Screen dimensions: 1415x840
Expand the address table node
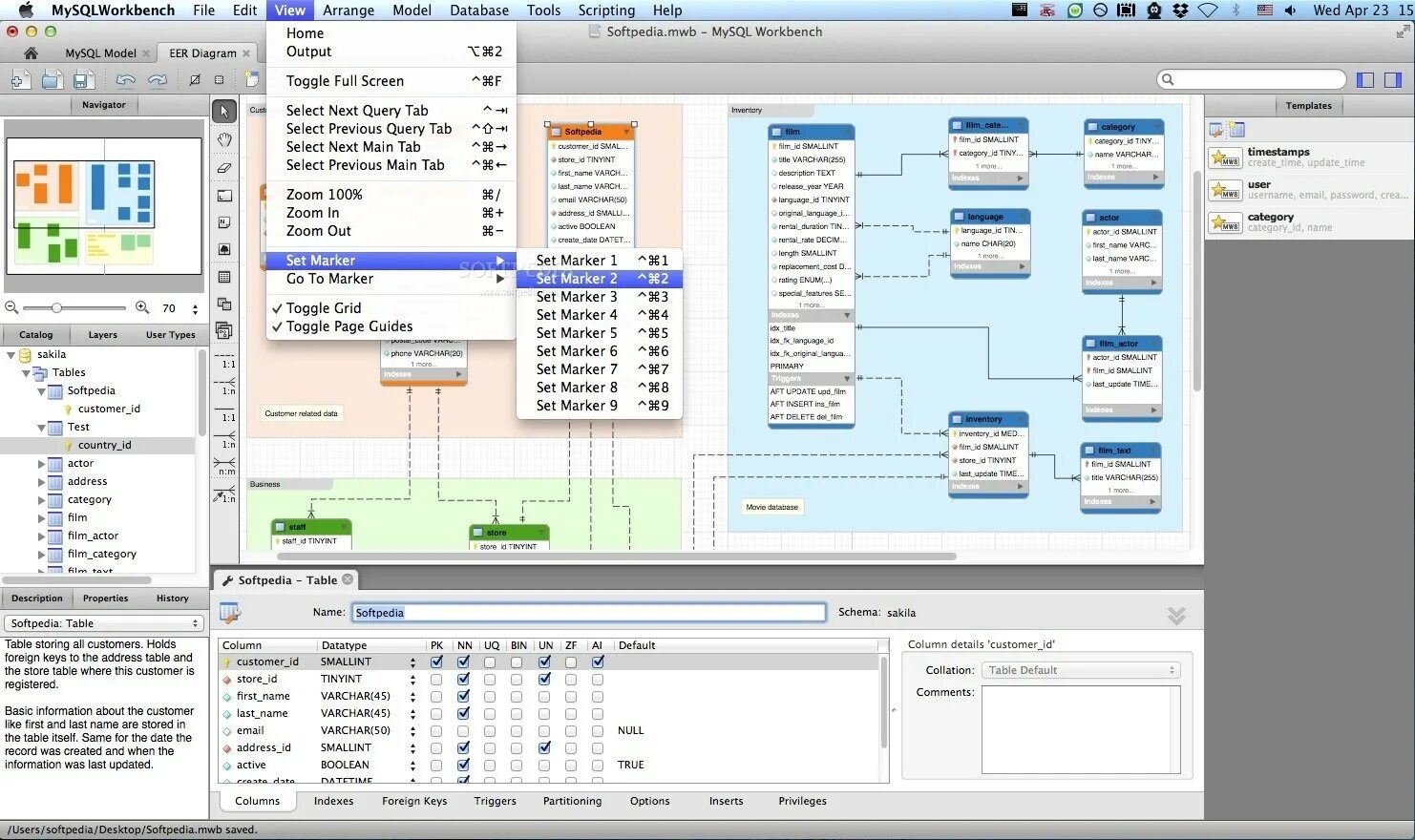41,481
